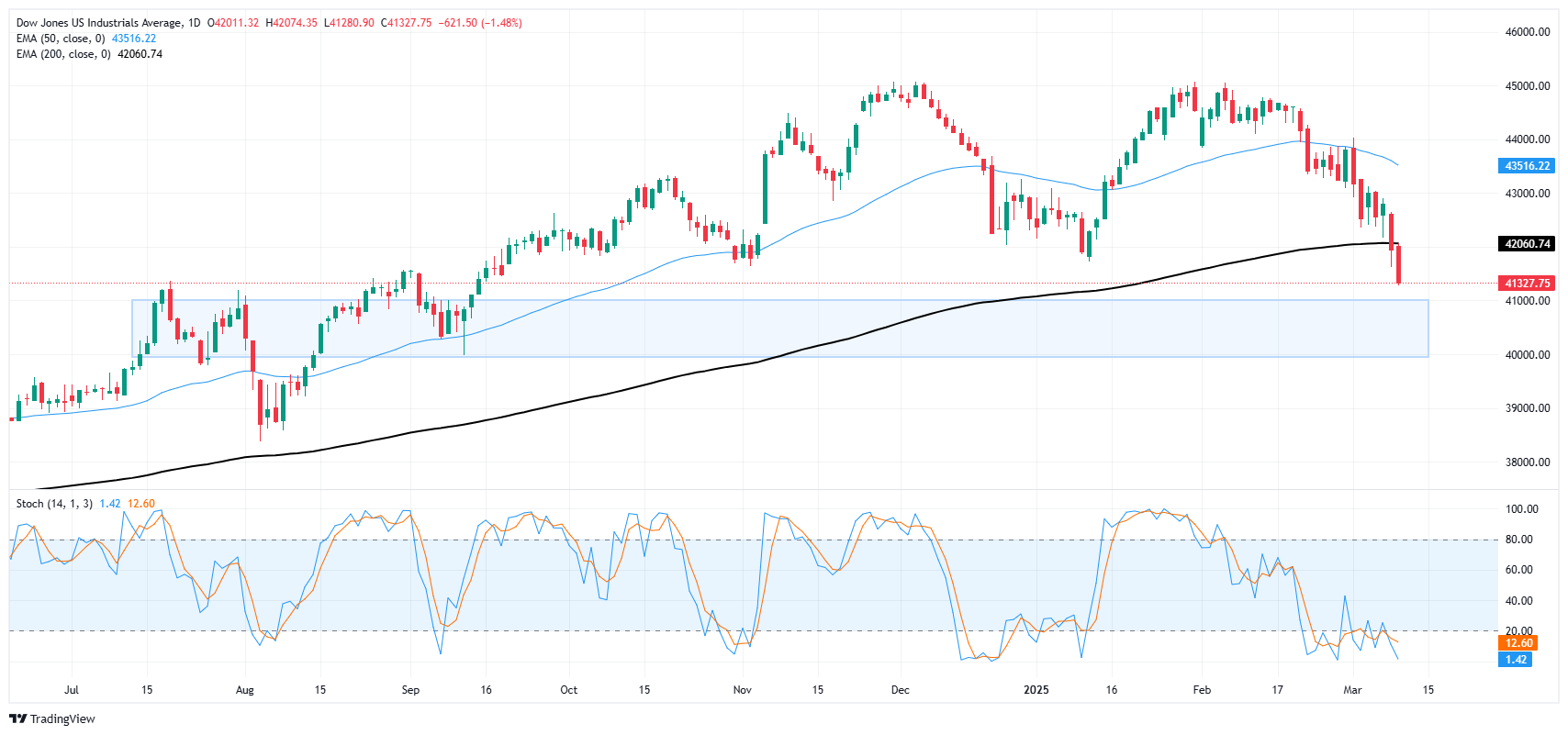This screenshot has height=735, width=1568.
Task: Click the EMA (200, close, 0) indicator legend
Action: [63, 54]
